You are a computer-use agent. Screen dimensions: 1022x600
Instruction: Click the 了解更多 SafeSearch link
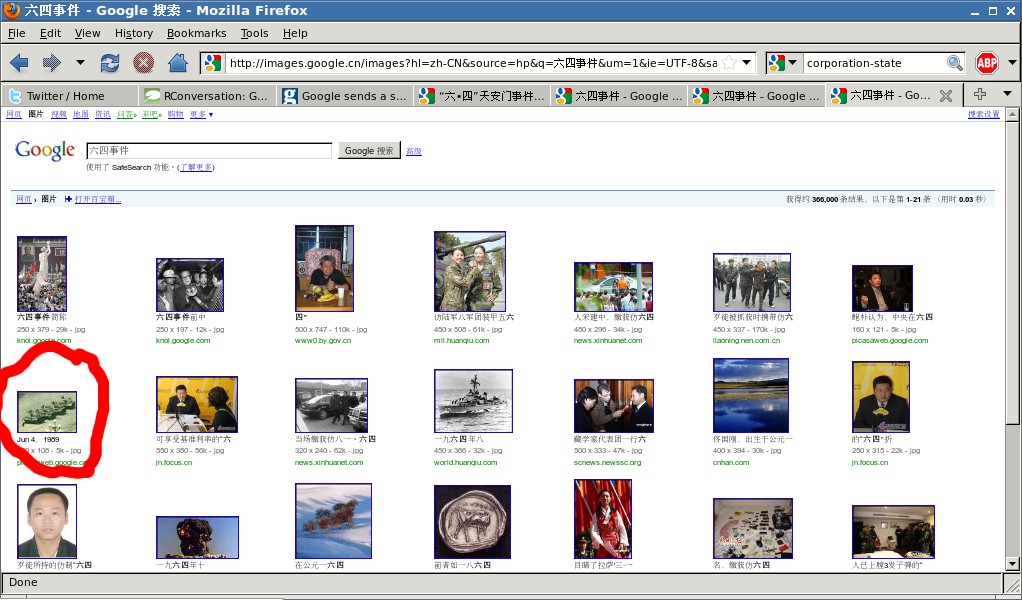(x=196, y=167)
